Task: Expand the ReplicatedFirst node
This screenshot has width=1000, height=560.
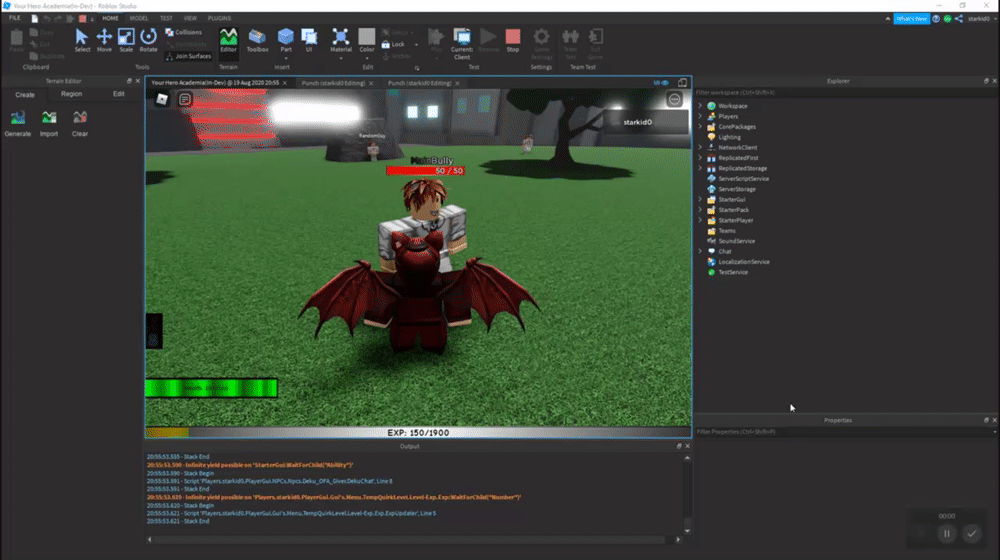Action: [700, 158]
